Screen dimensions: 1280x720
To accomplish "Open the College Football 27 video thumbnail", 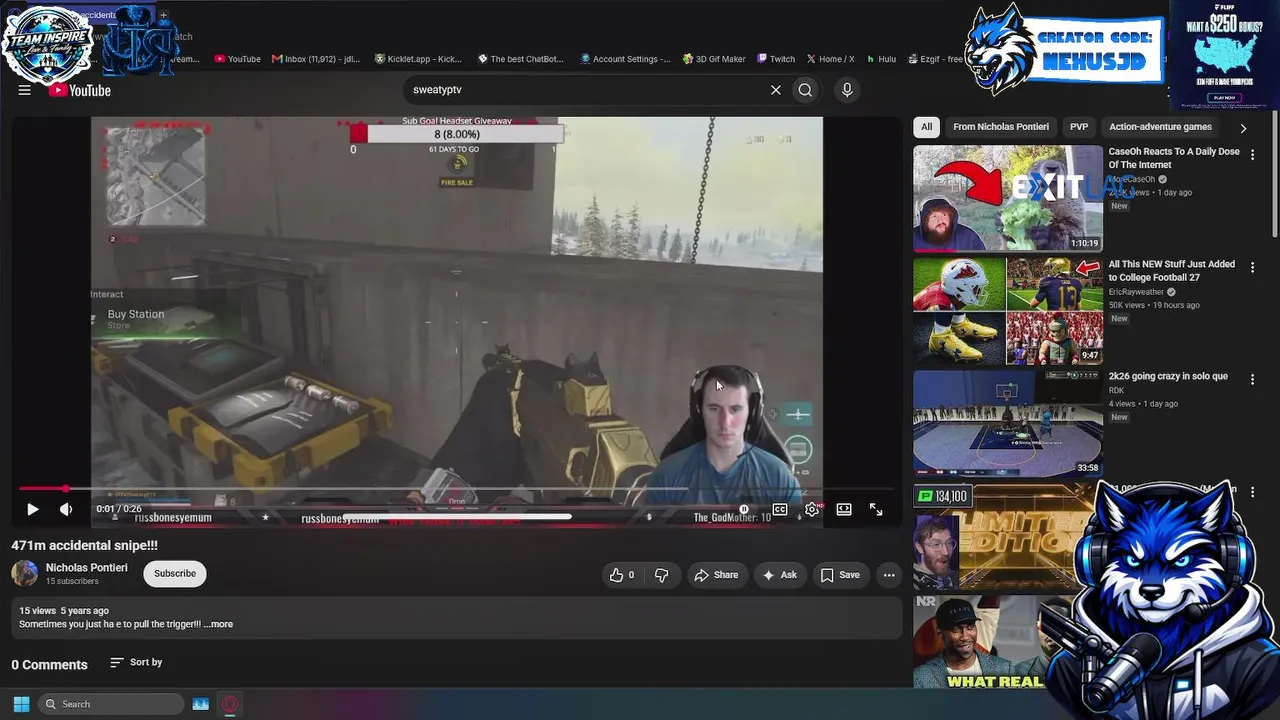I will coord(1008,311).
